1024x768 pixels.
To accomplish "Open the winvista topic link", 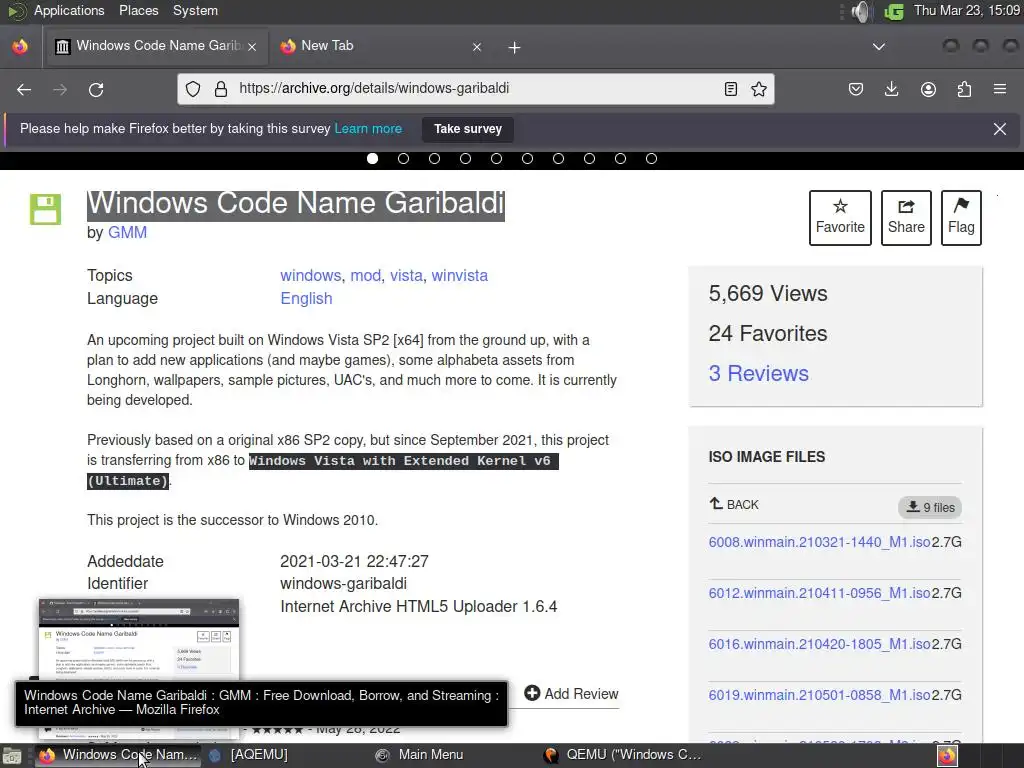I will (459, 276).
